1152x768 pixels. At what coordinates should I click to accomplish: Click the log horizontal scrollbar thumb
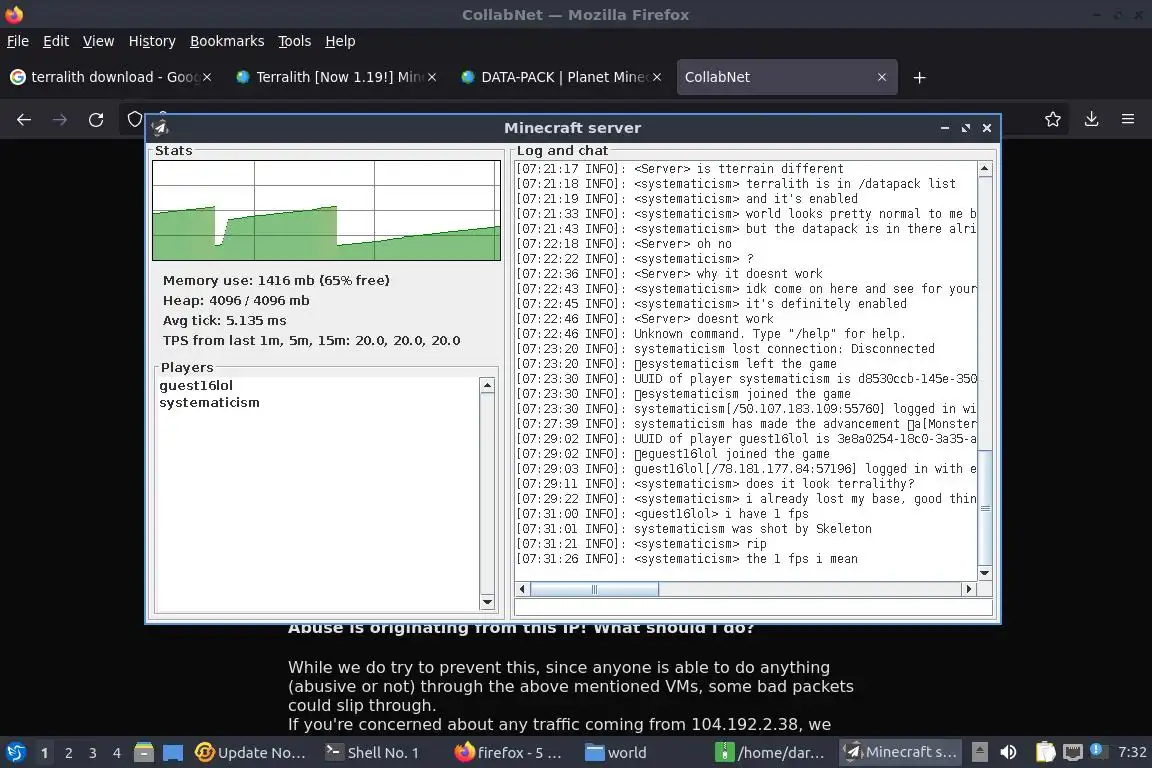pos(594,589)
